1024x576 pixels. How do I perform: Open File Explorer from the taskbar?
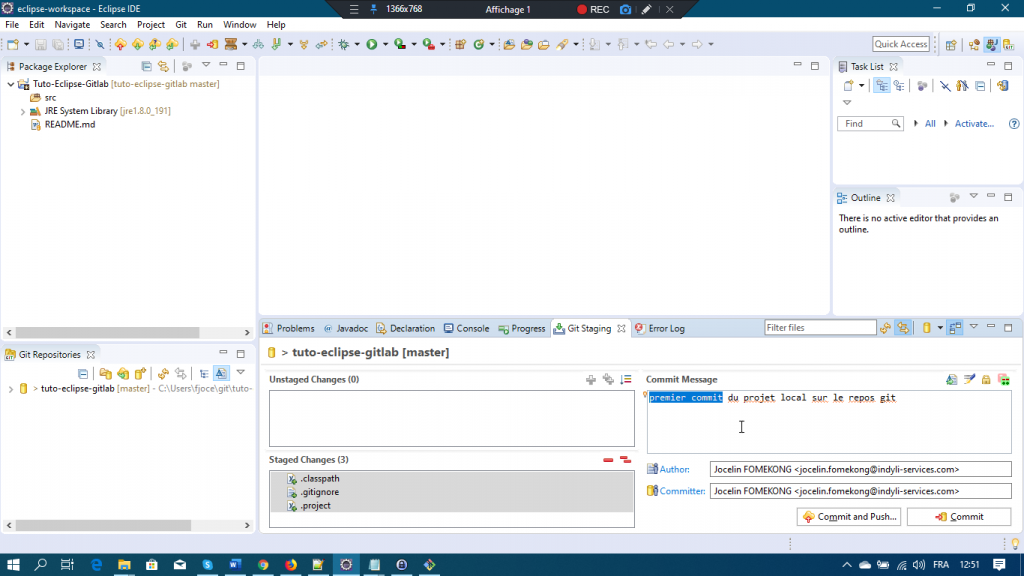tap(124, 565)
